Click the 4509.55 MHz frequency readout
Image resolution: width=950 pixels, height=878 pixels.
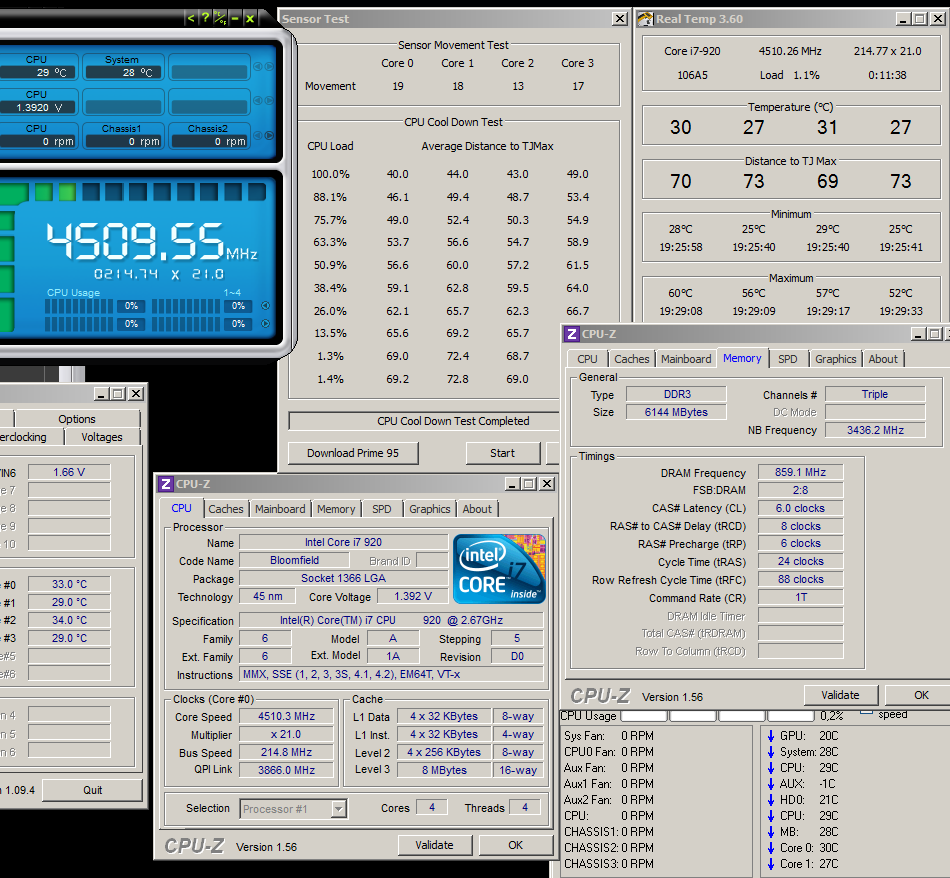point(151,241)
